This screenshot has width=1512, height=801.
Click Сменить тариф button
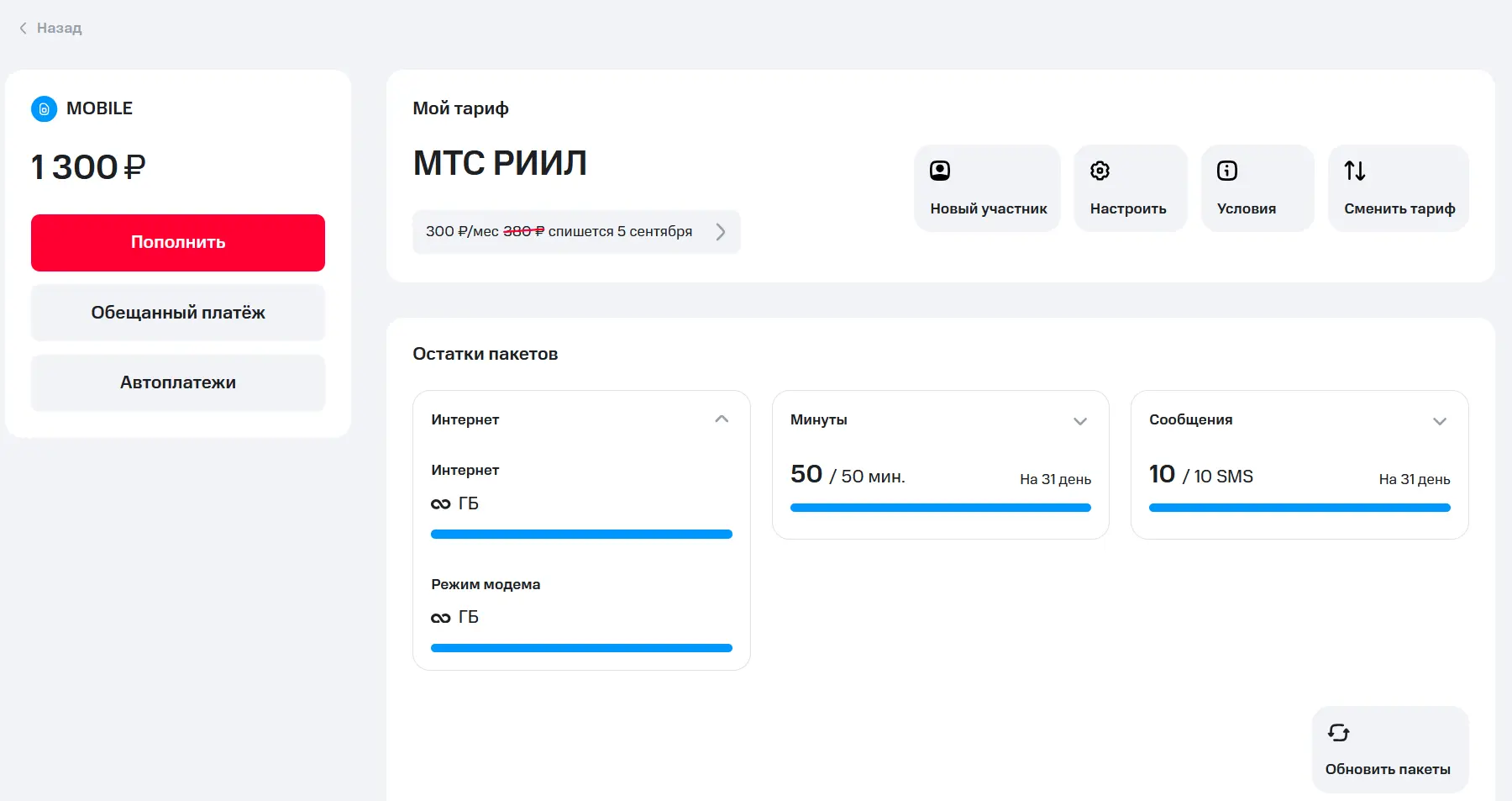click(1399, 188)
